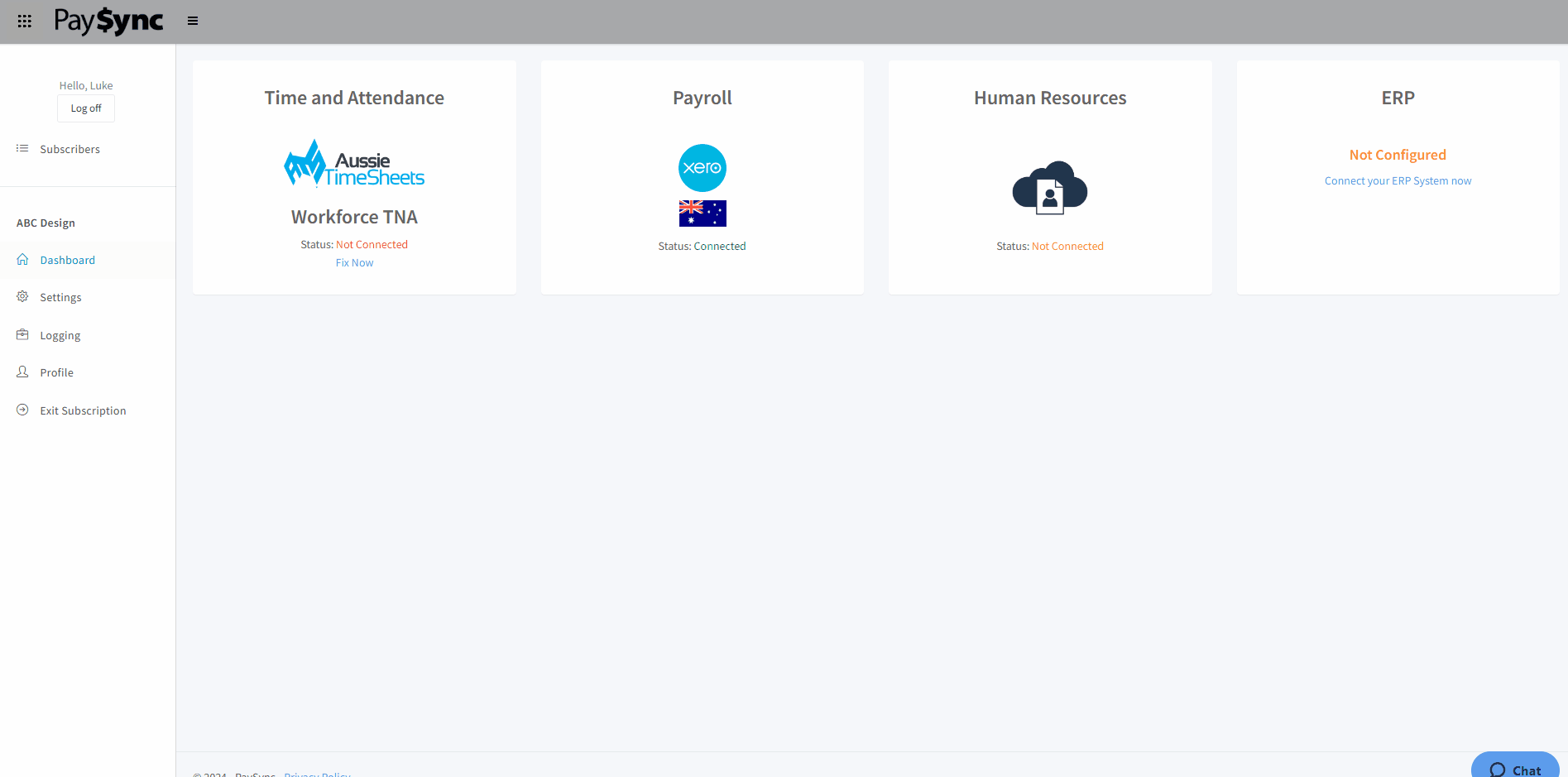Click the PaySync logo in the header
The height and width of the screenshot is (777, 1568).
(108, 21)
